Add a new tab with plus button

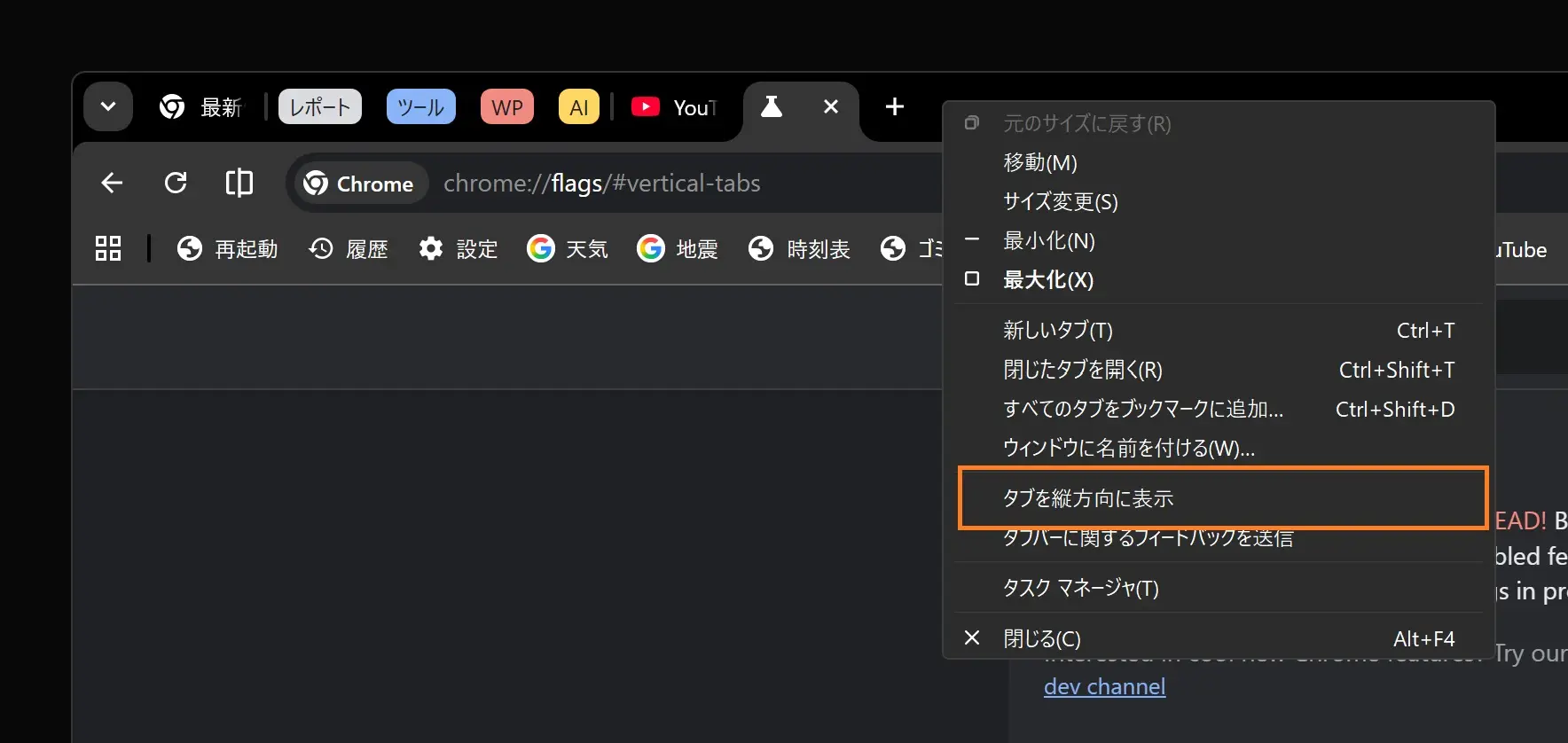coord(894,107)
